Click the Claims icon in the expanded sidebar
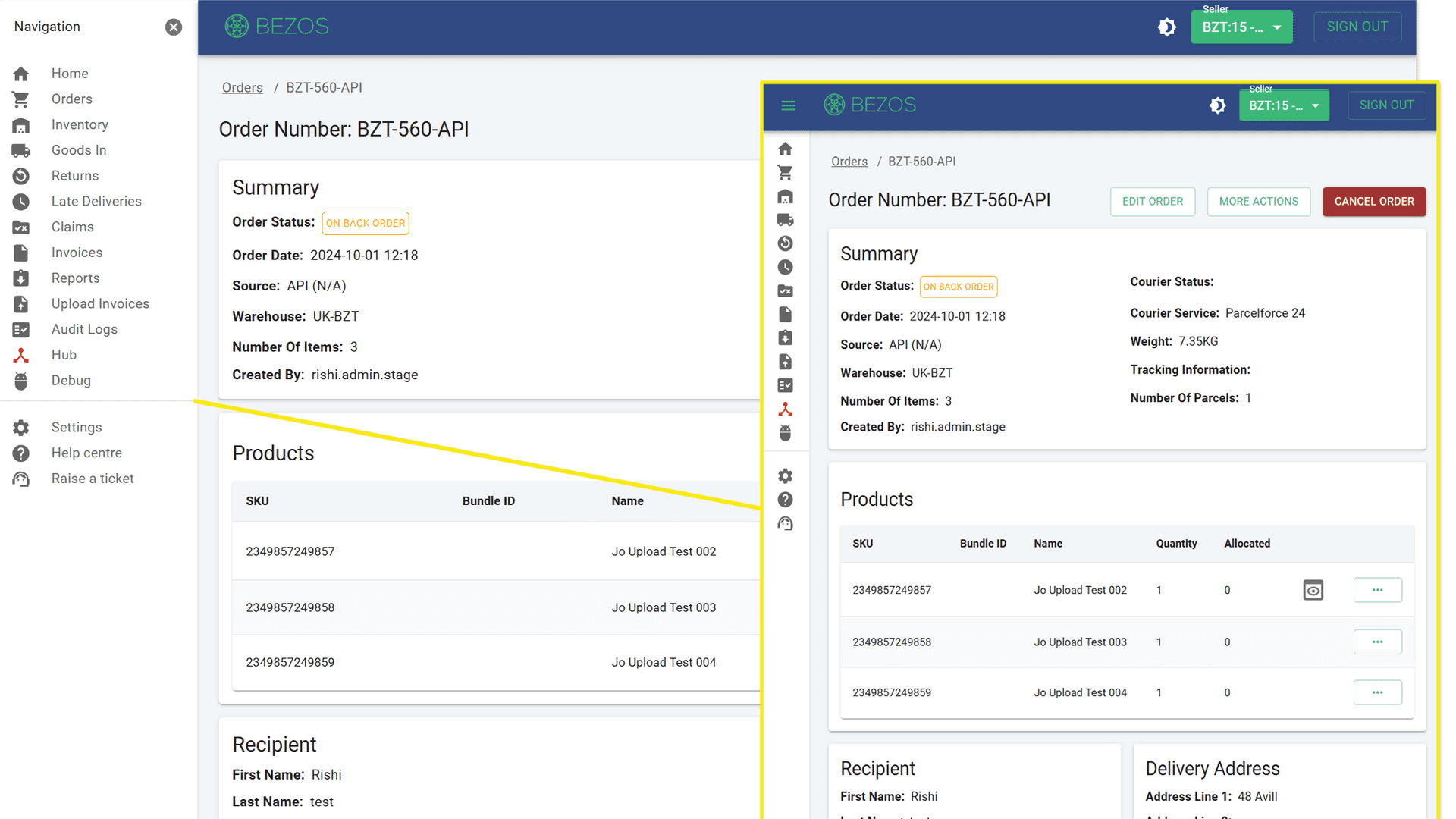 pyautogui.click(x=21, y=227)
